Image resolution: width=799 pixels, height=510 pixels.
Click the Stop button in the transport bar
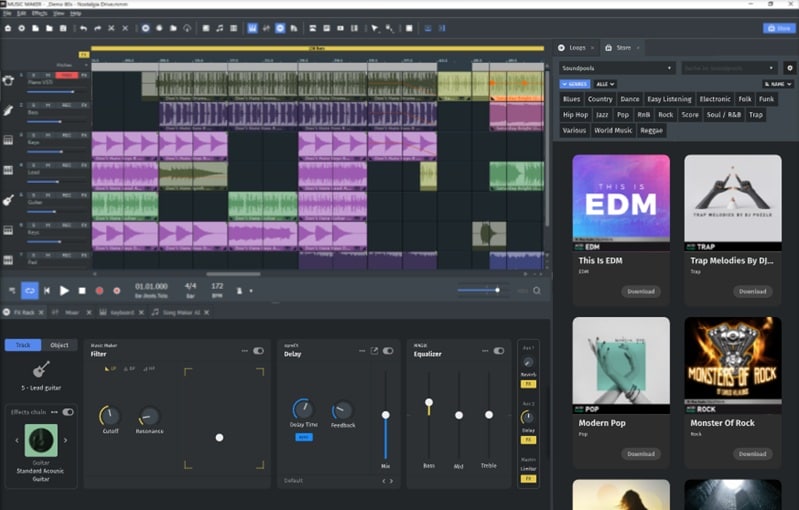82,291
